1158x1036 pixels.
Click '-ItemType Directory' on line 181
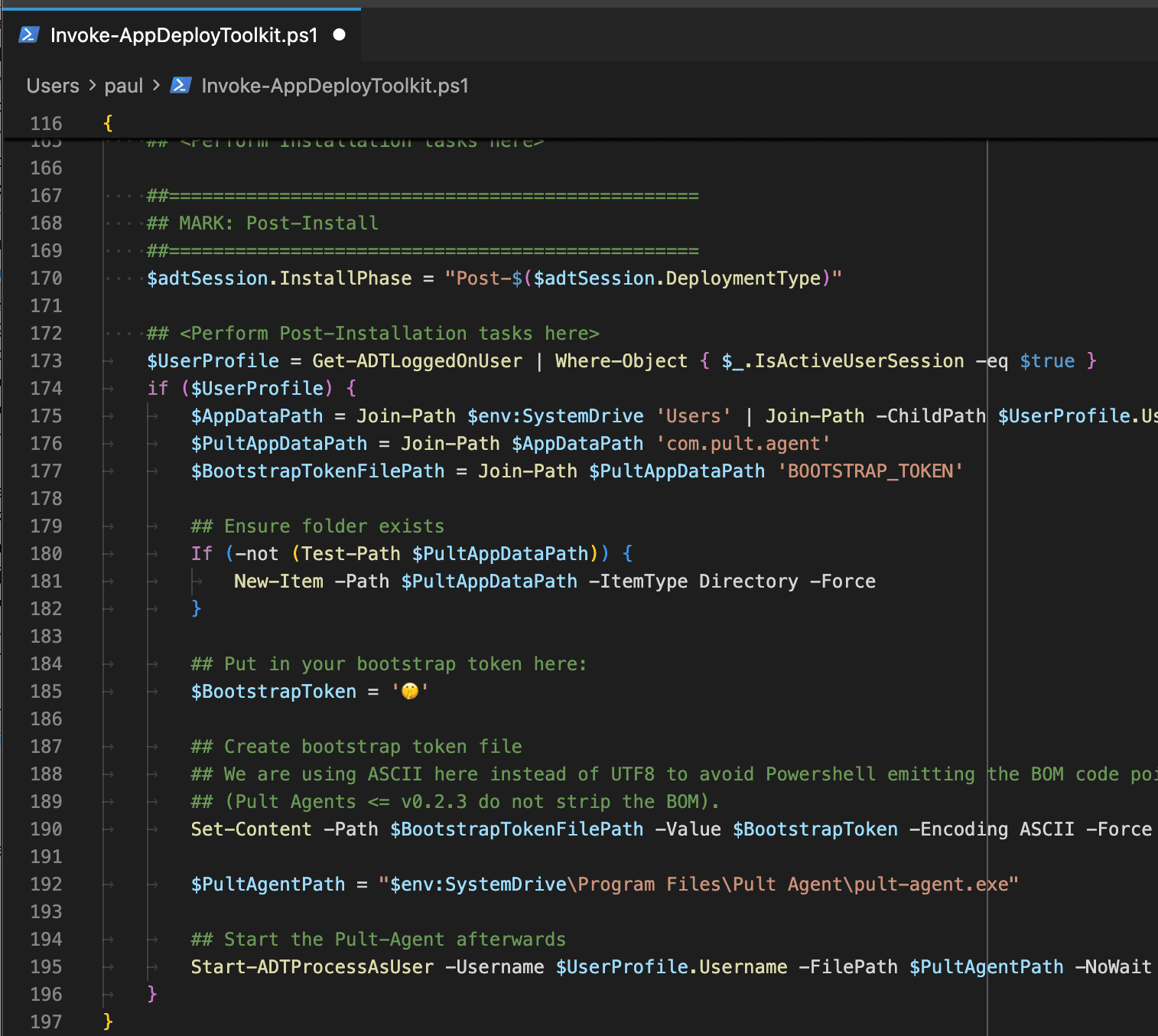(x=694, y=582)
